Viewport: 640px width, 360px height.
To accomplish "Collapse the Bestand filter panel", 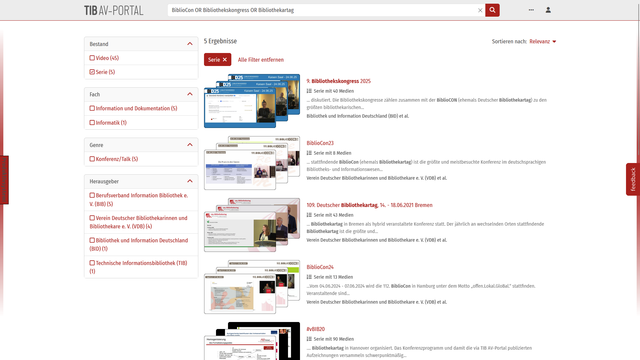I will click(190, 44).
